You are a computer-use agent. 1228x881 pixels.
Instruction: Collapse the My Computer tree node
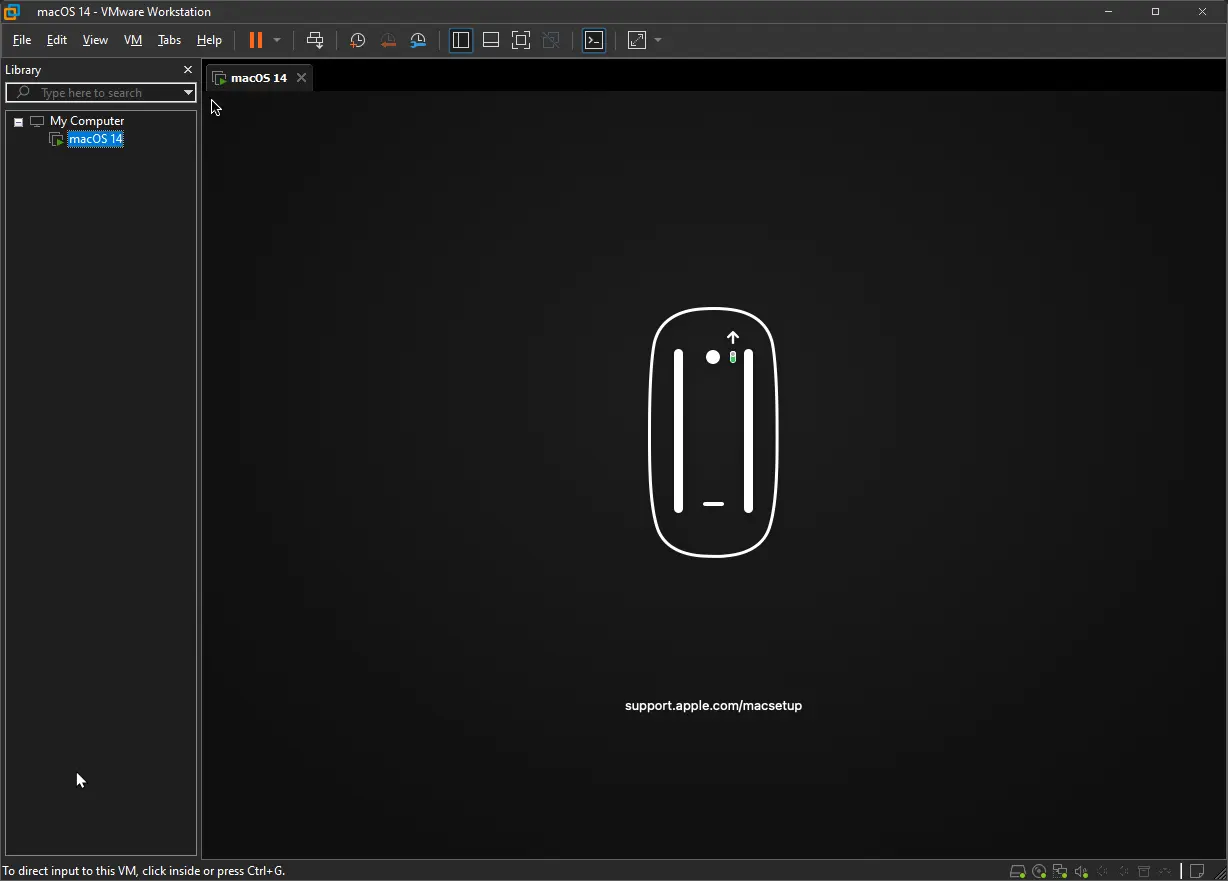click(x=18, y=122)
